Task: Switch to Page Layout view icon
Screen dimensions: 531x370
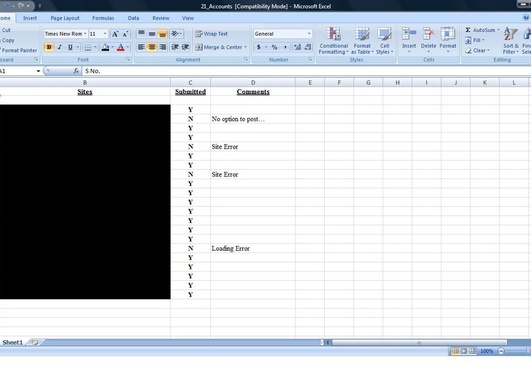Action: [464, 351]
